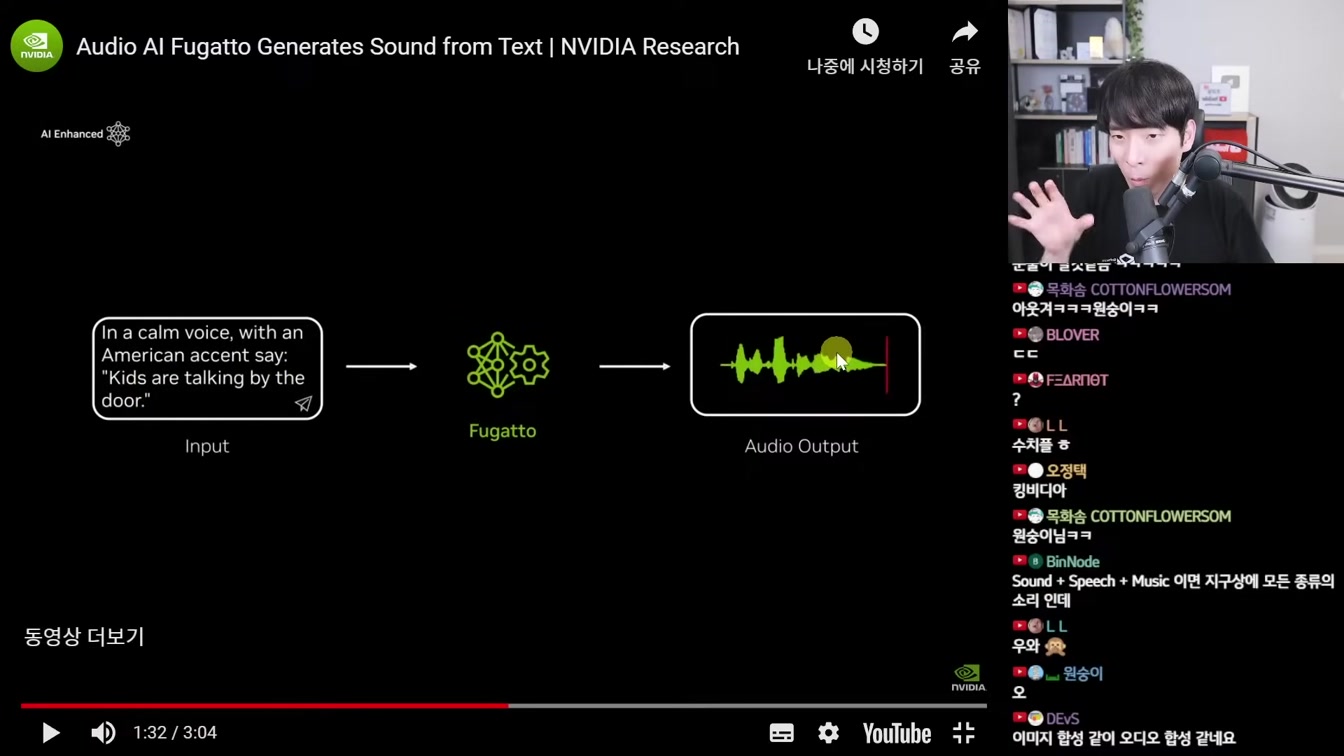Click the chat message '킹비디아'

(x=1039, y=491)
